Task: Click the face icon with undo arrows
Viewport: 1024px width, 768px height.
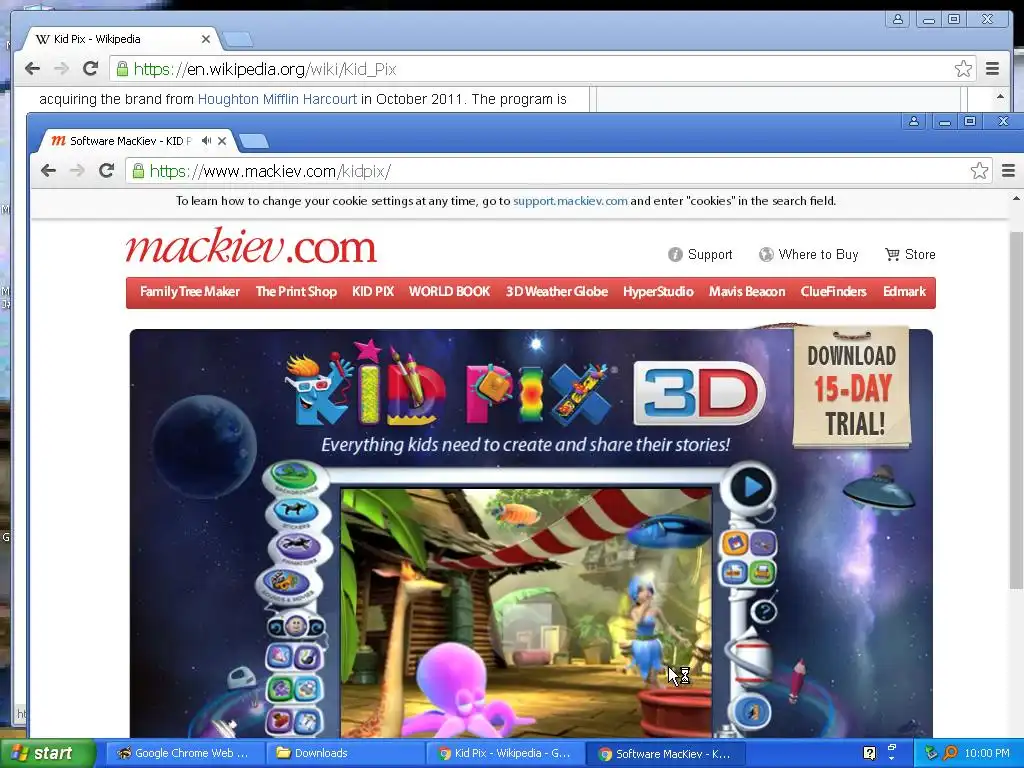Action: 296,627
